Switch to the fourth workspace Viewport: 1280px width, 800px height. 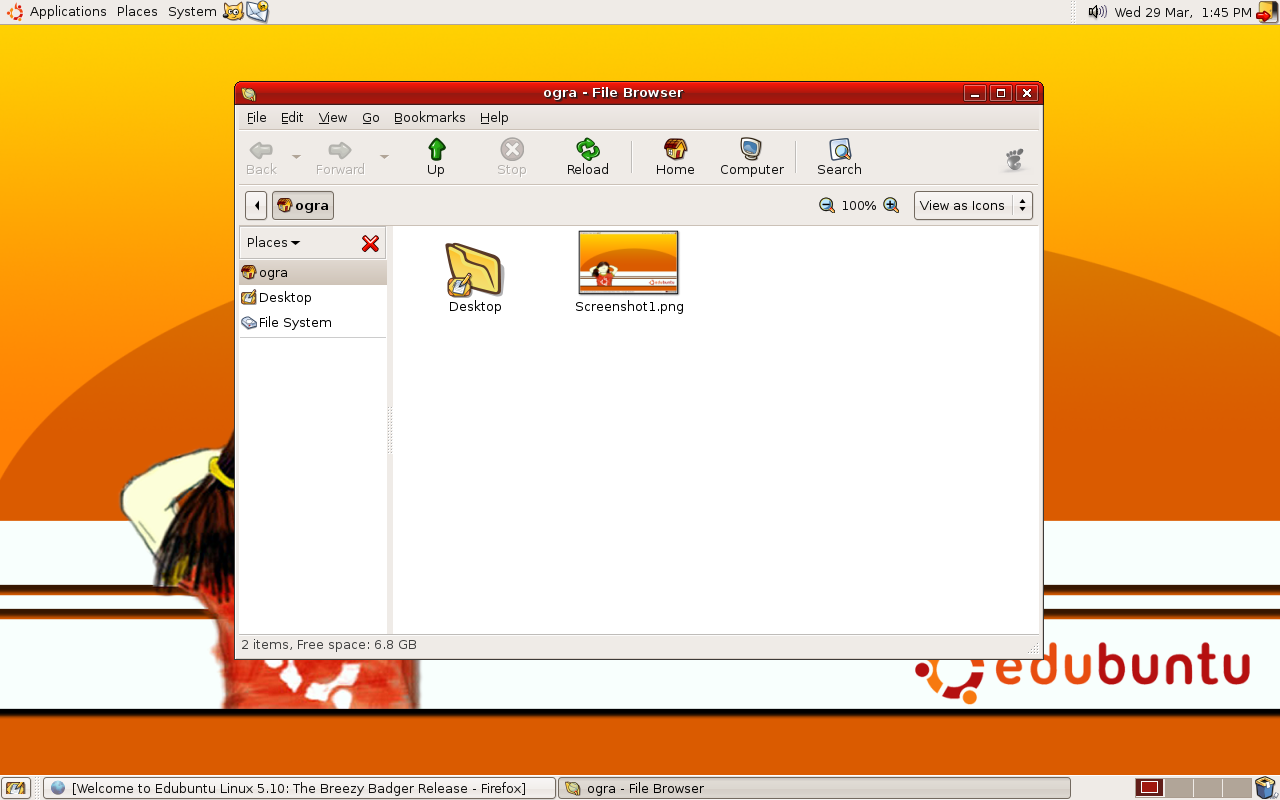[x=1237, y=788]
